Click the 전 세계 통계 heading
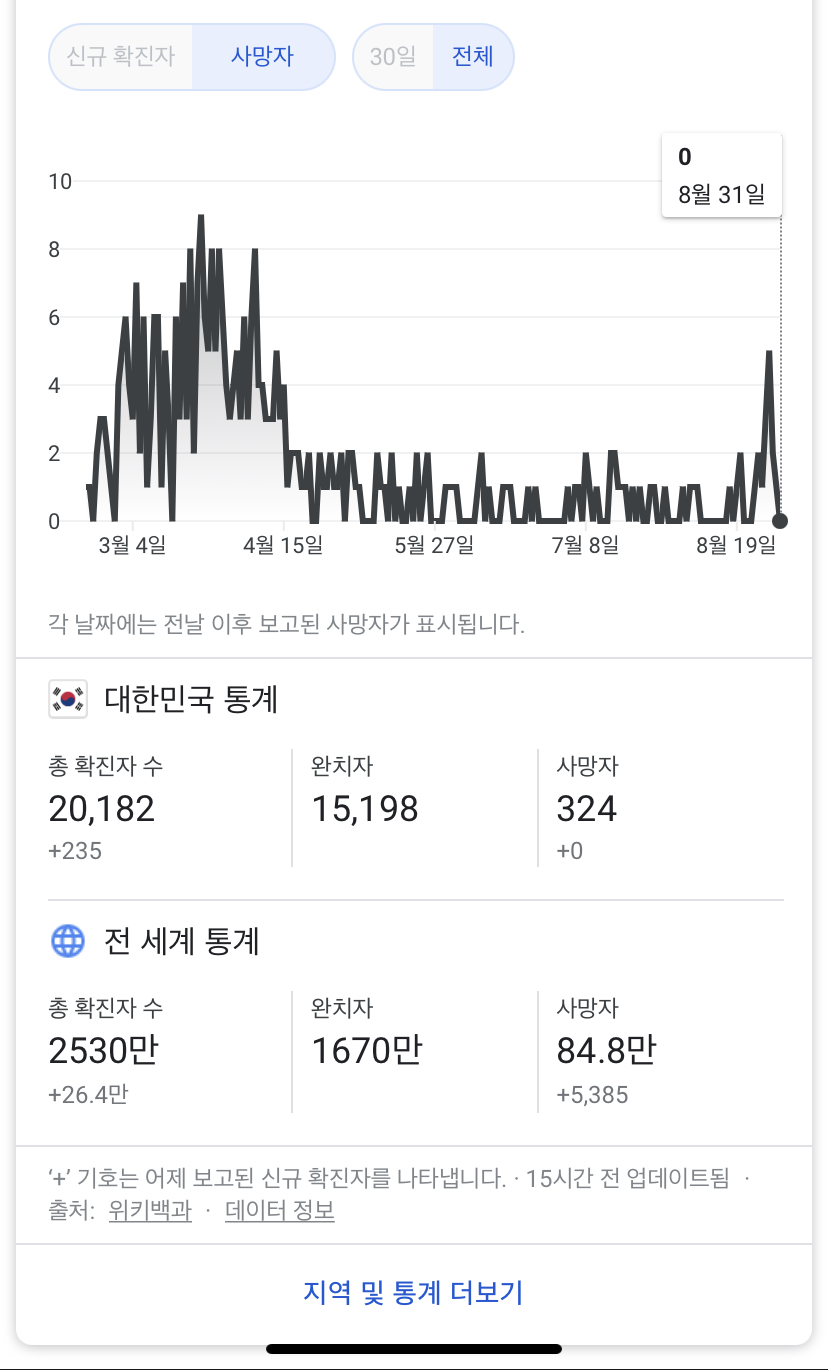828x1370 pixels. (182, 941)
